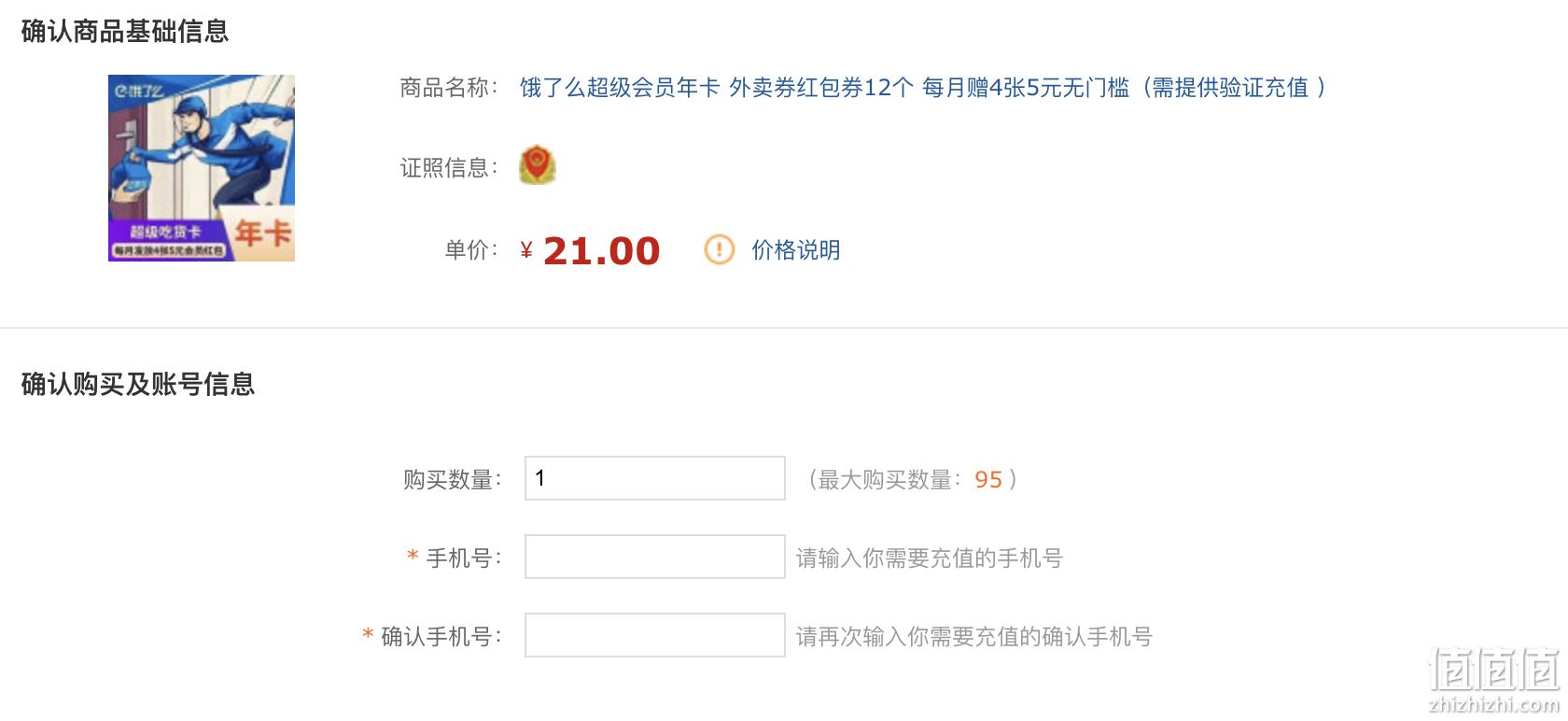Click the 证照信息 label
The height and width of the screenshot is (721, 1568).
(450, 168)
